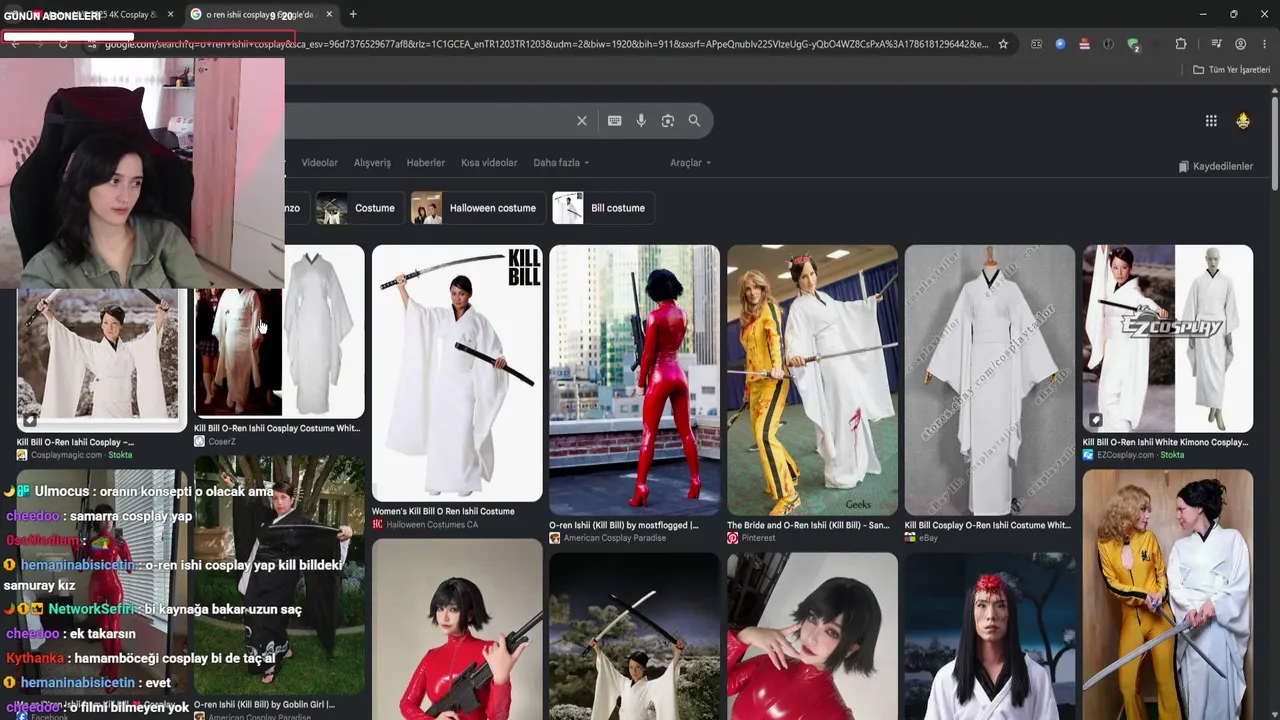Expand the Araçlar tools dropdown
1280x720 pixels.
click(x=690, y=163)
